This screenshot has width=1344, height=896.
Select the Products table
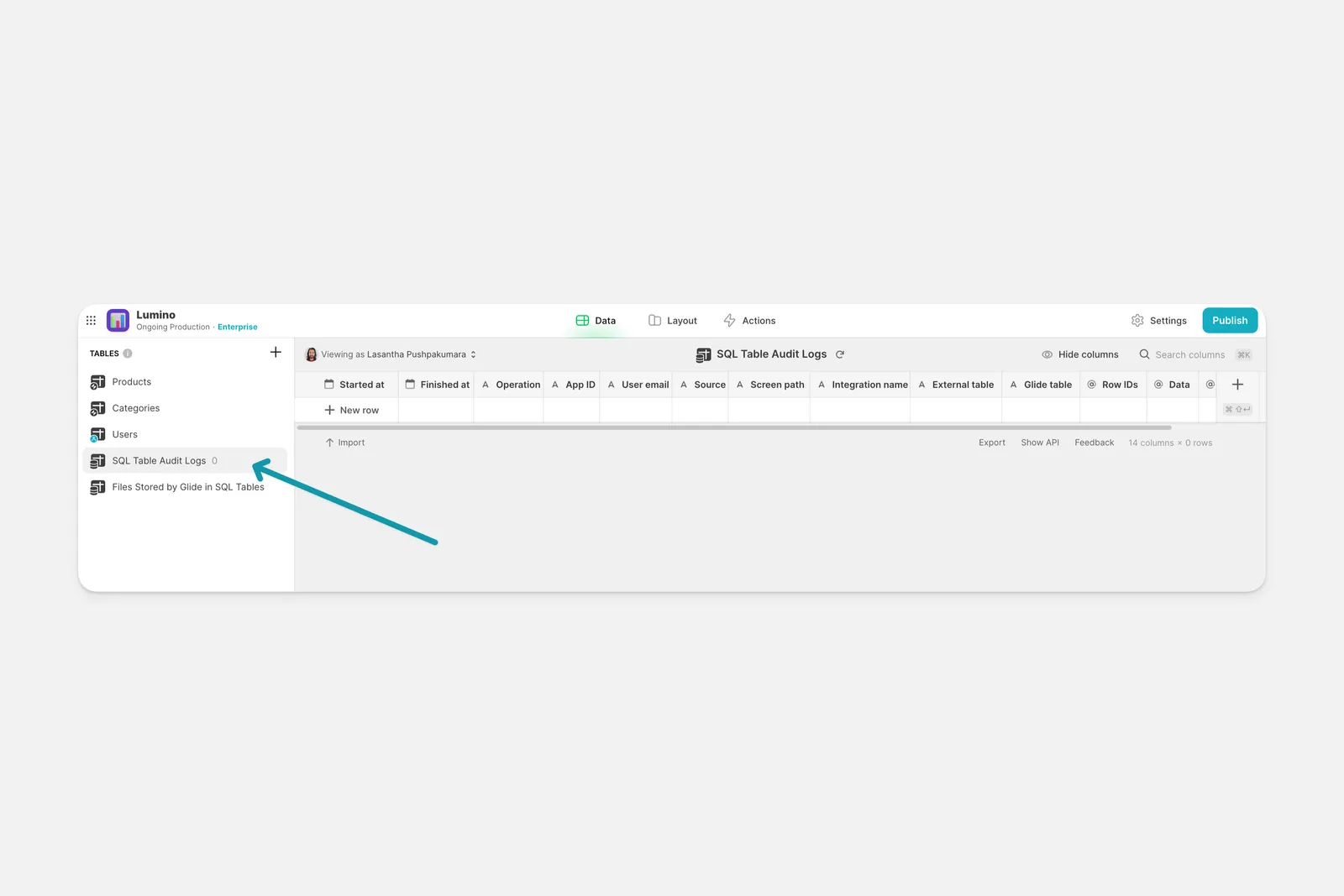185,382
